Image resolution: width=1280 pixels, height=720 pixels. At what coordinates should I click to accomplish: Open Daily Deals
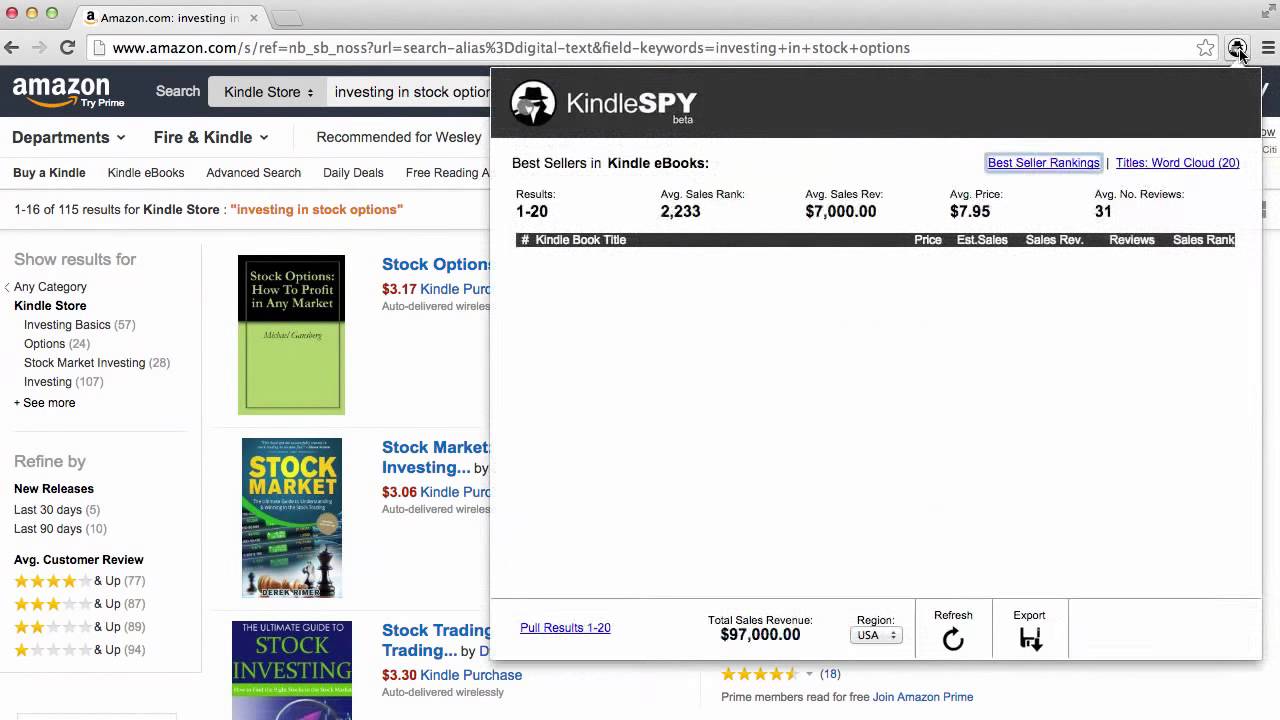pyautogui.click(x=353, y=173)
